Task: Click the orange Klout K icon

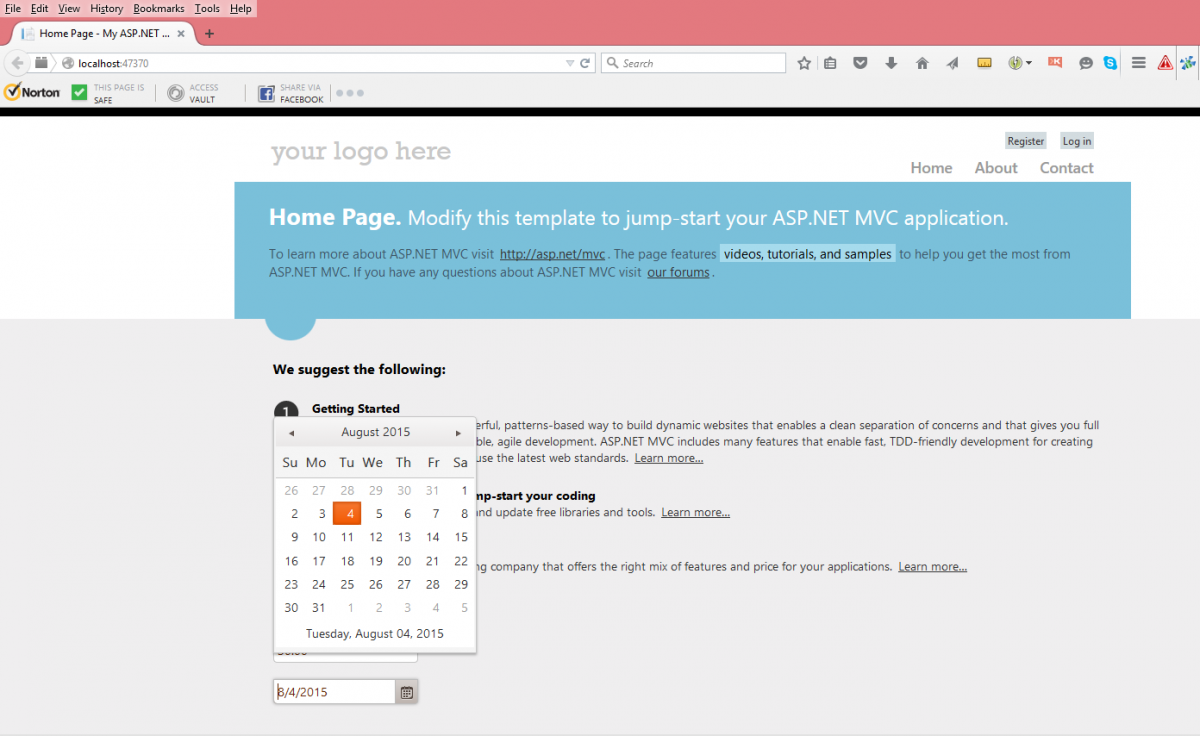Action: [x=1055, y=62]
